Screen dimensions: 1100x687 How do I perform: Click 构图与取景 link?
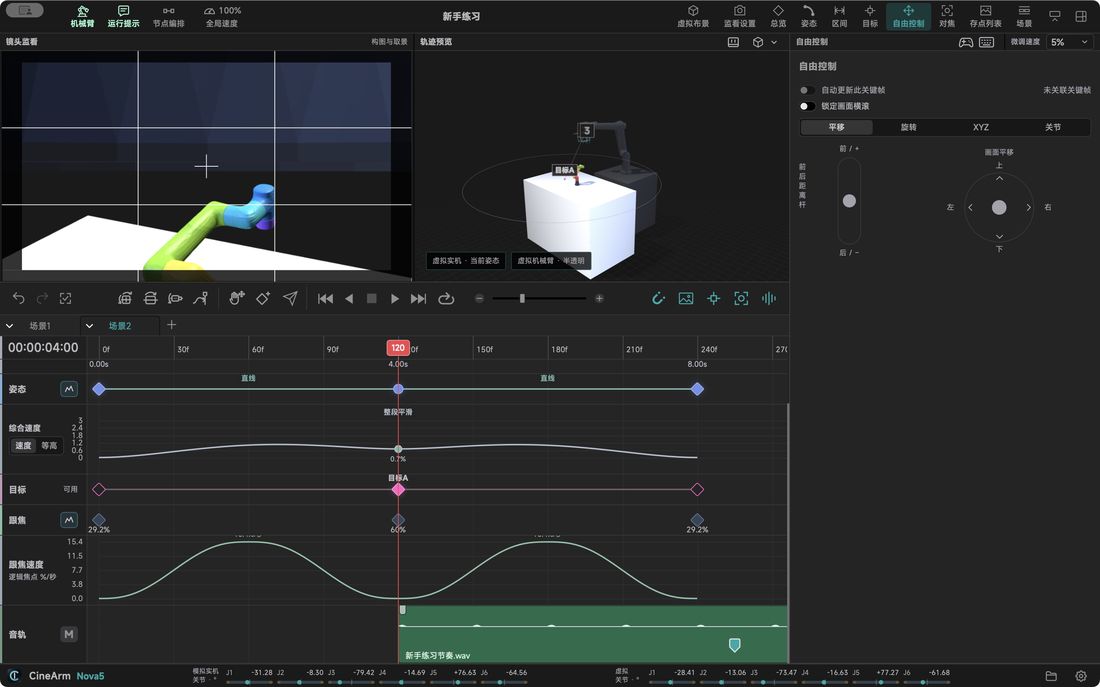click(x=389, y=41)
